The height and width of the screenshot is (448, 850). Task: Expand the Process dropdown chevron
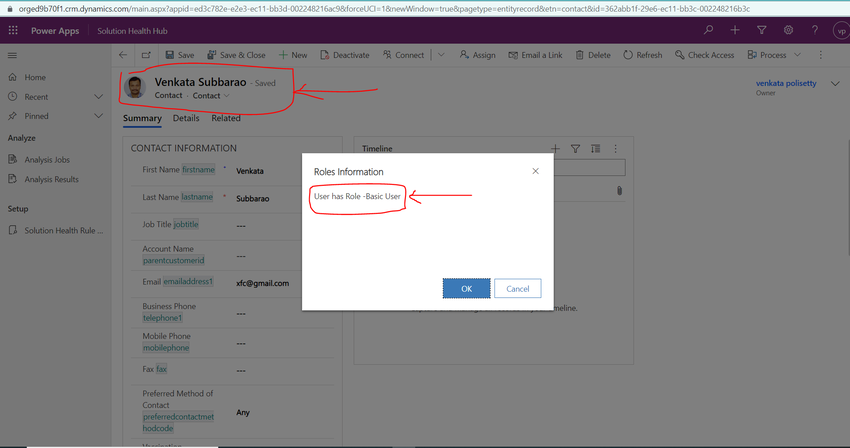click(x=797, y=55)
